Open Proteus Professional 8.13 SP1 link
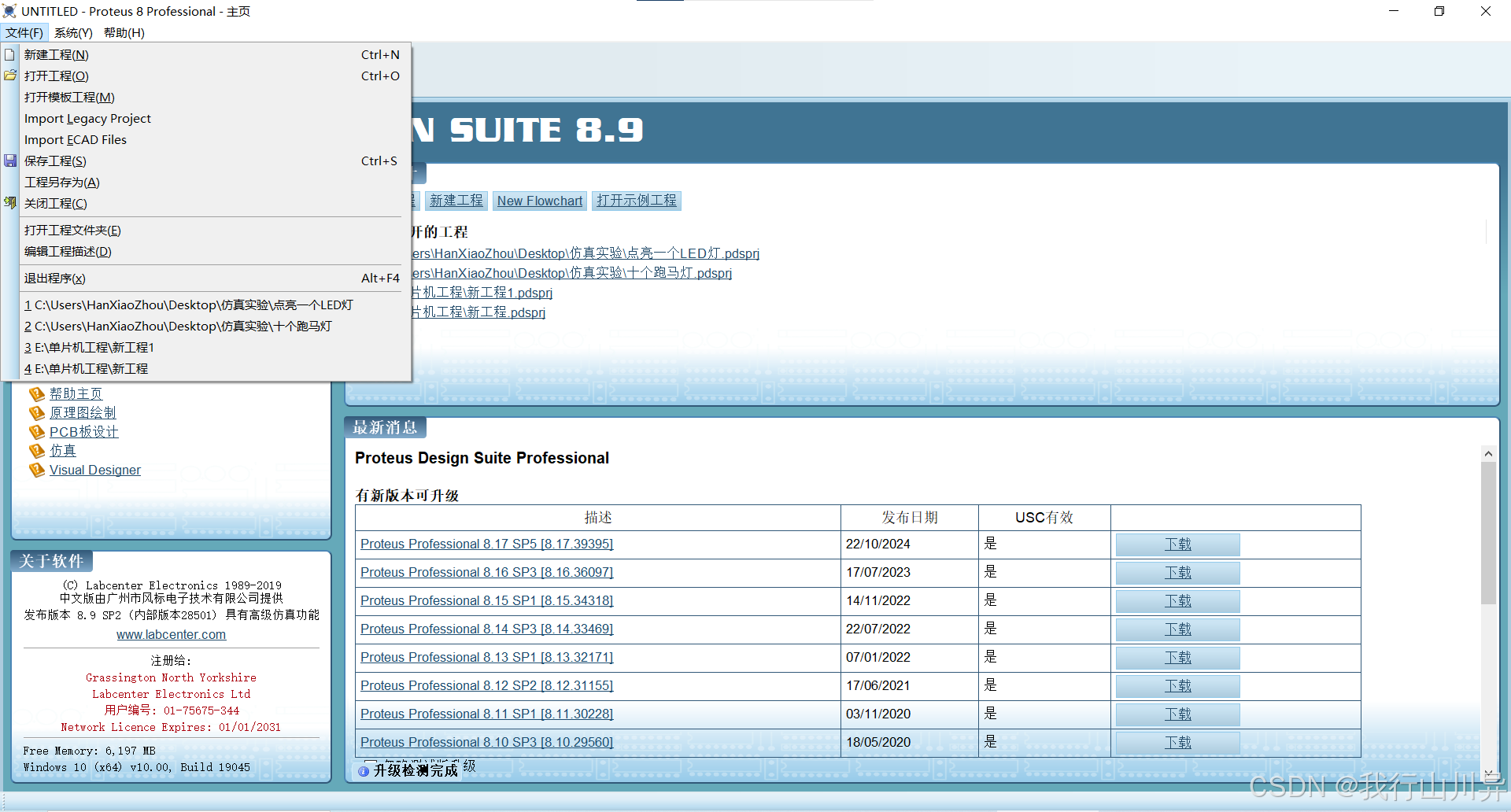This screenshot has width=1511, height=812. point(486,657)
